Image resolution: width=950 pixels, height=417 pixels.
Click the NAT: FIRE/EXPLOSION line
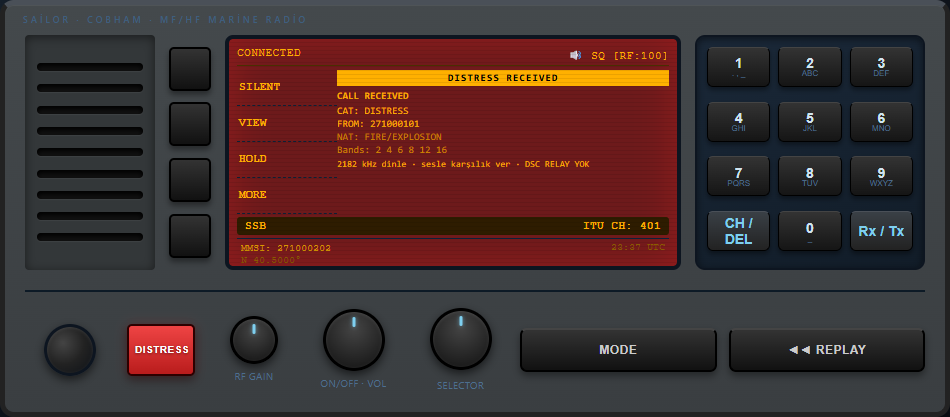point(389,137)
